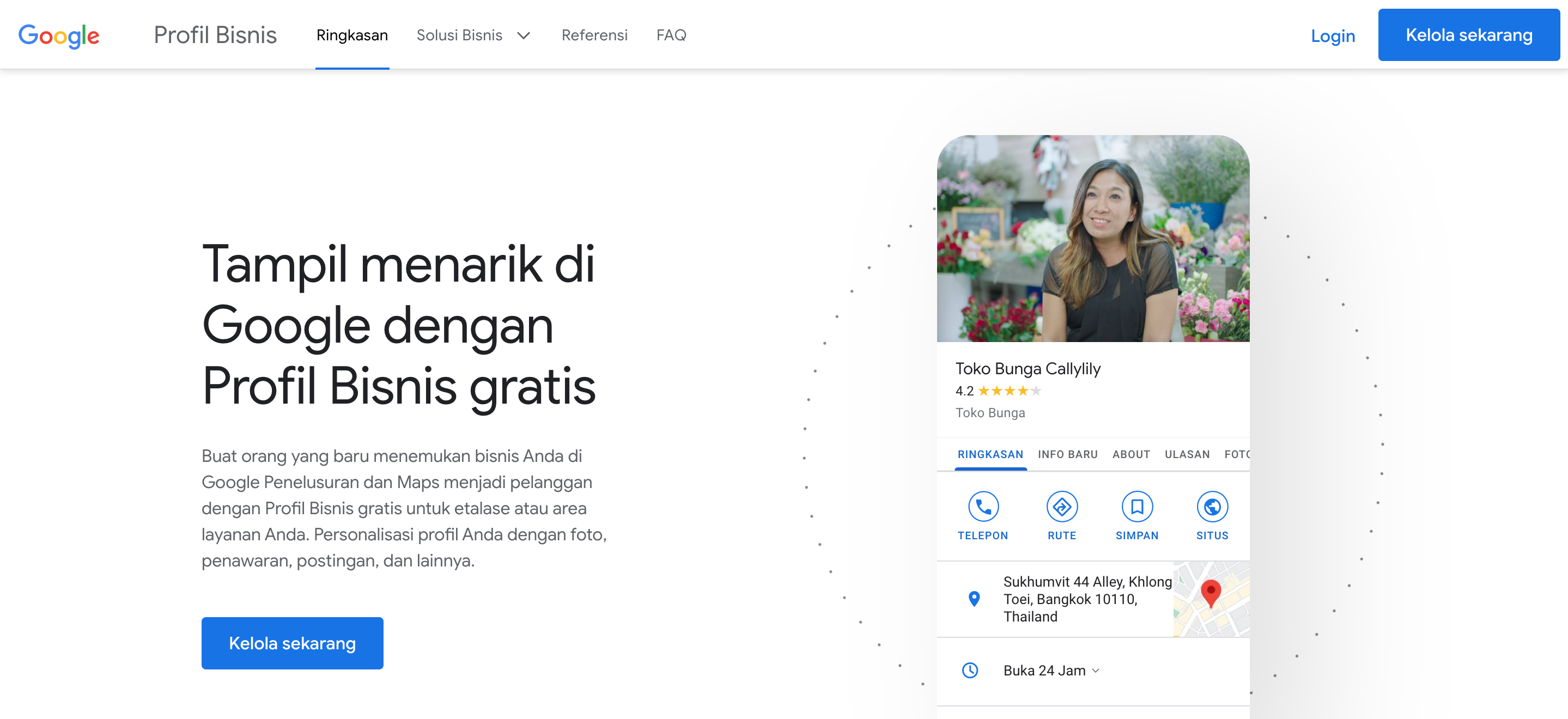This screenshot has height=719, width=1568.
Task: Click the Situs globe icon
Action: point(1212,507)
